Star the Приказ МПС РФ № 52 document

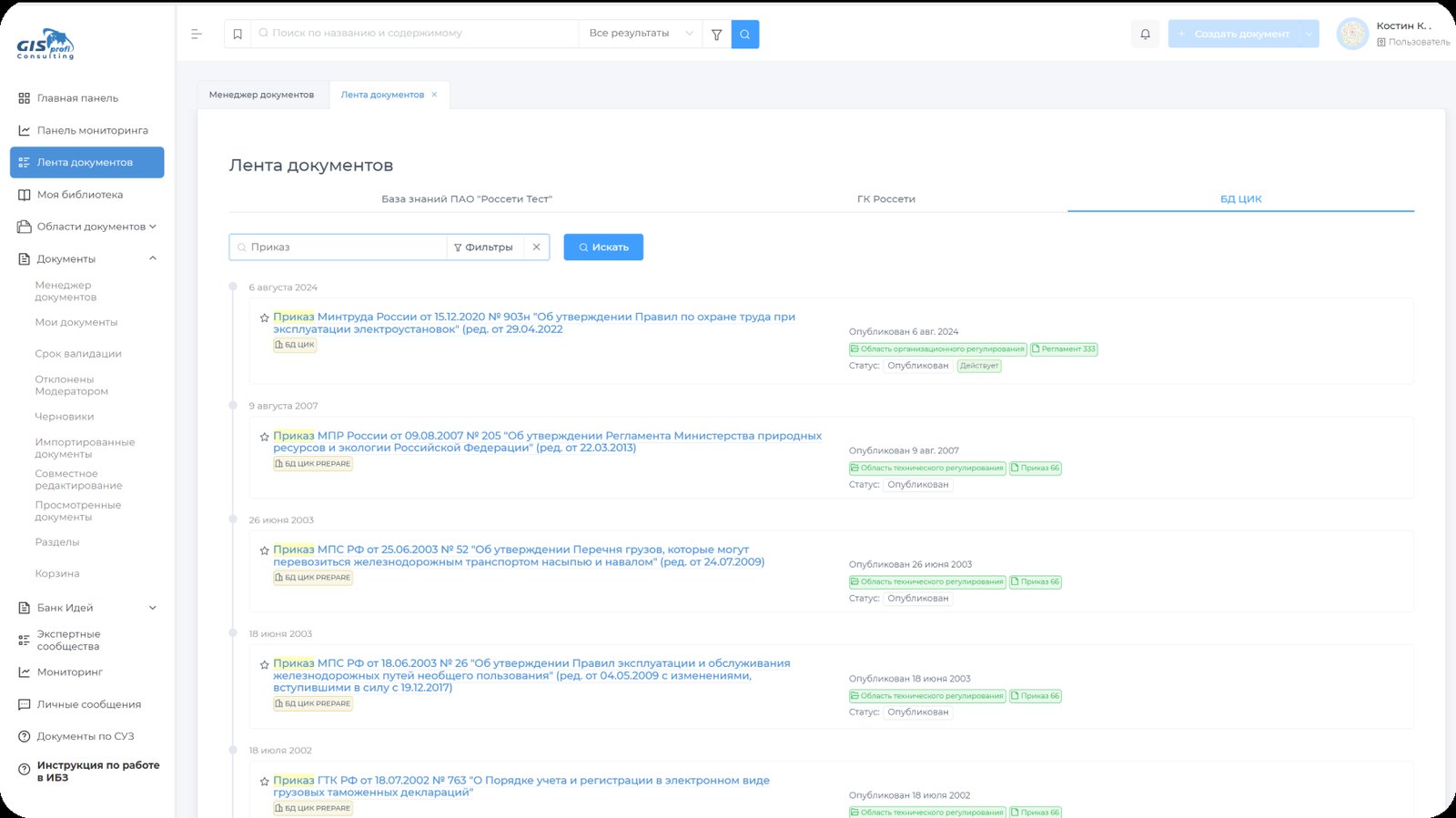(x=265, y=550)
